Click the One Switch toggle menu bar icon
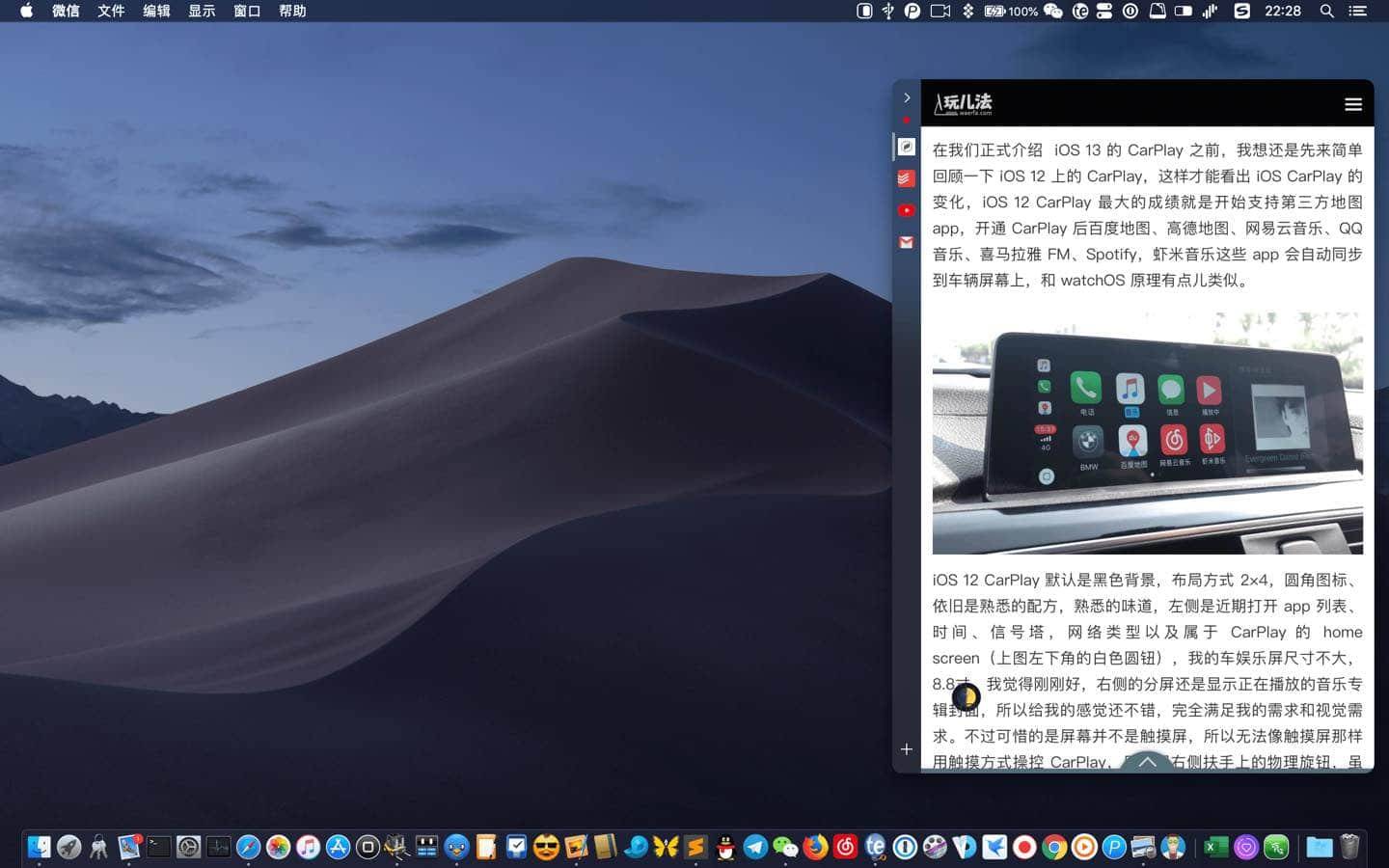Image resolution: width=1389 pixels, height=868 pixels. 1104,11
